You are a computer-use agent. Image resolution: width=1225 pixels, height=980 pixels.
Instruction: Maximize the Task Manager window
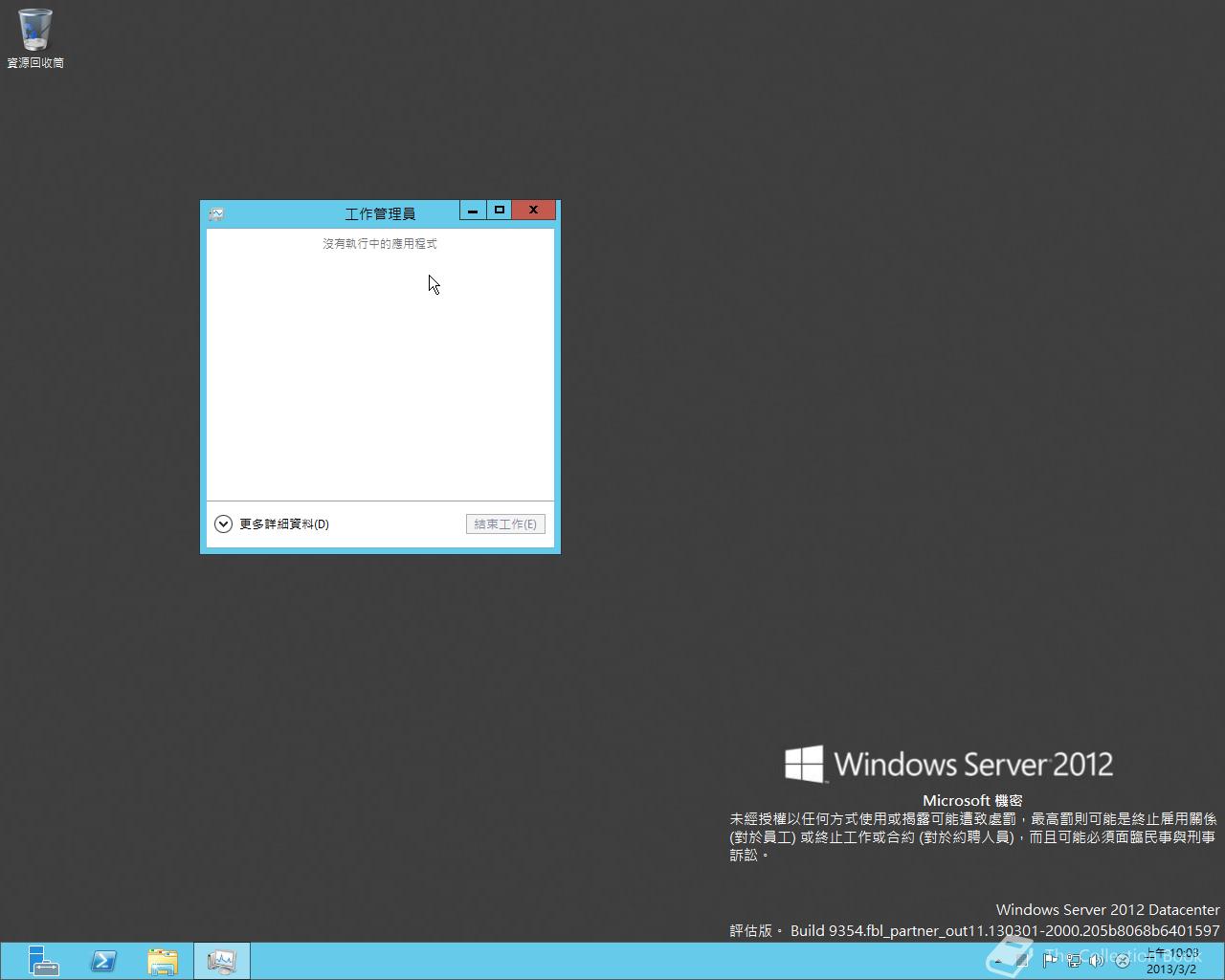click(x=499, y=210)
